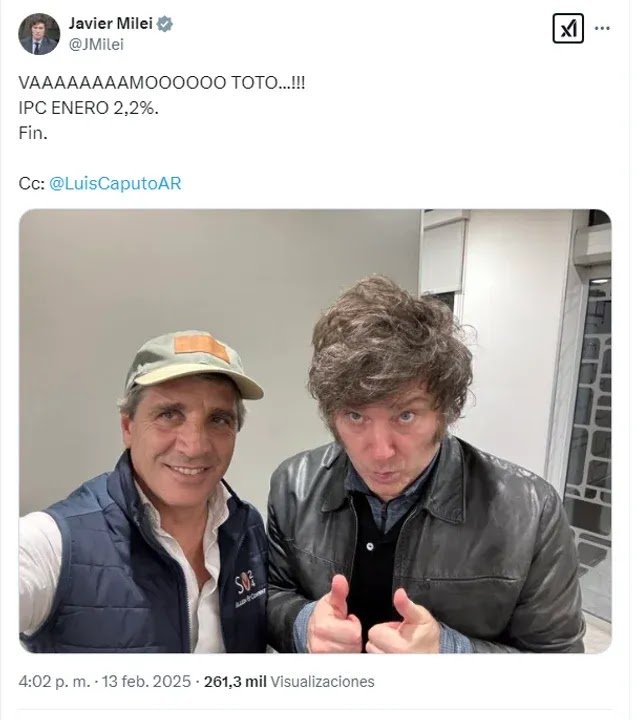Click the blue verified badge
The image size is (637, 720).
(165, 24)
